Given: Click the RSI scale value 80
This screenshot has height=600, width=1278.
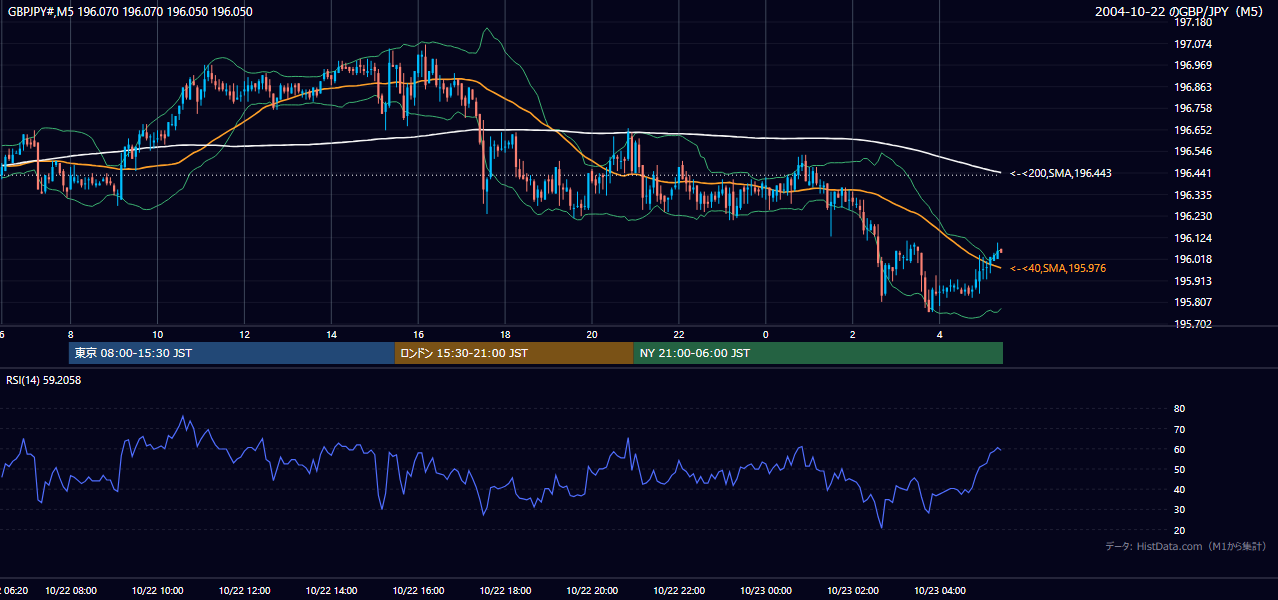Looking at the screenshot, I should tap(1179, 409).
